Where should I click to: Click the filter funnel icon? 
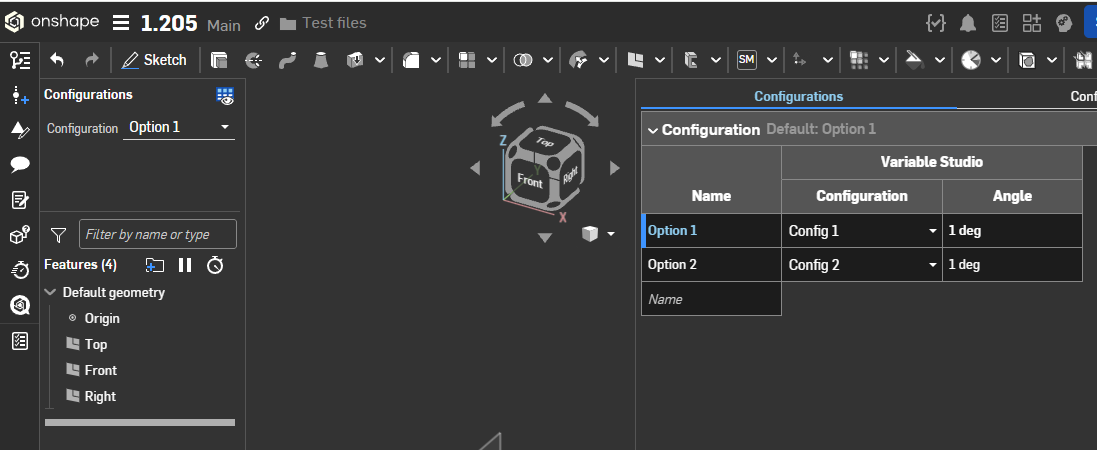(x=59, y=235)
